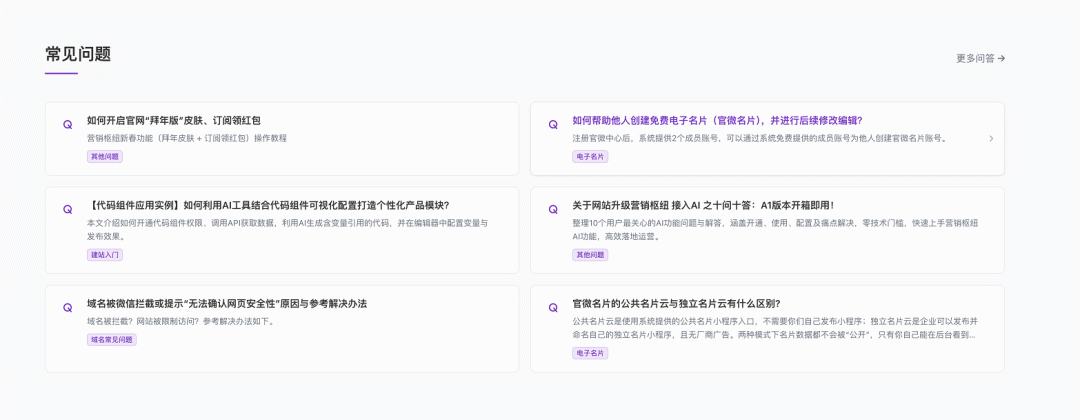Select 电子名片 tag under 创建免费电子名片 question

pos(590,157)
